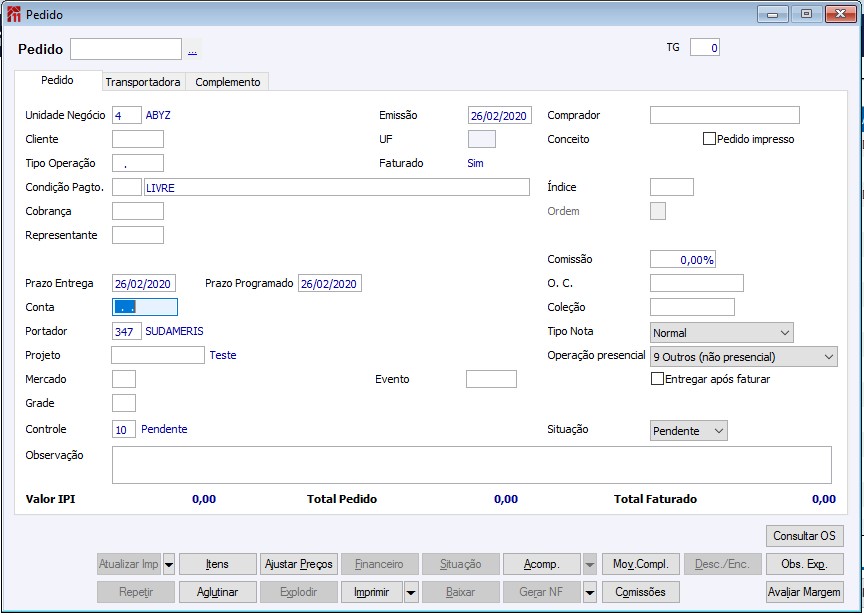The width and height of the screenshot is (864, 615).
Task: Click the Emissão date field
Action: (x=500, y=116)
